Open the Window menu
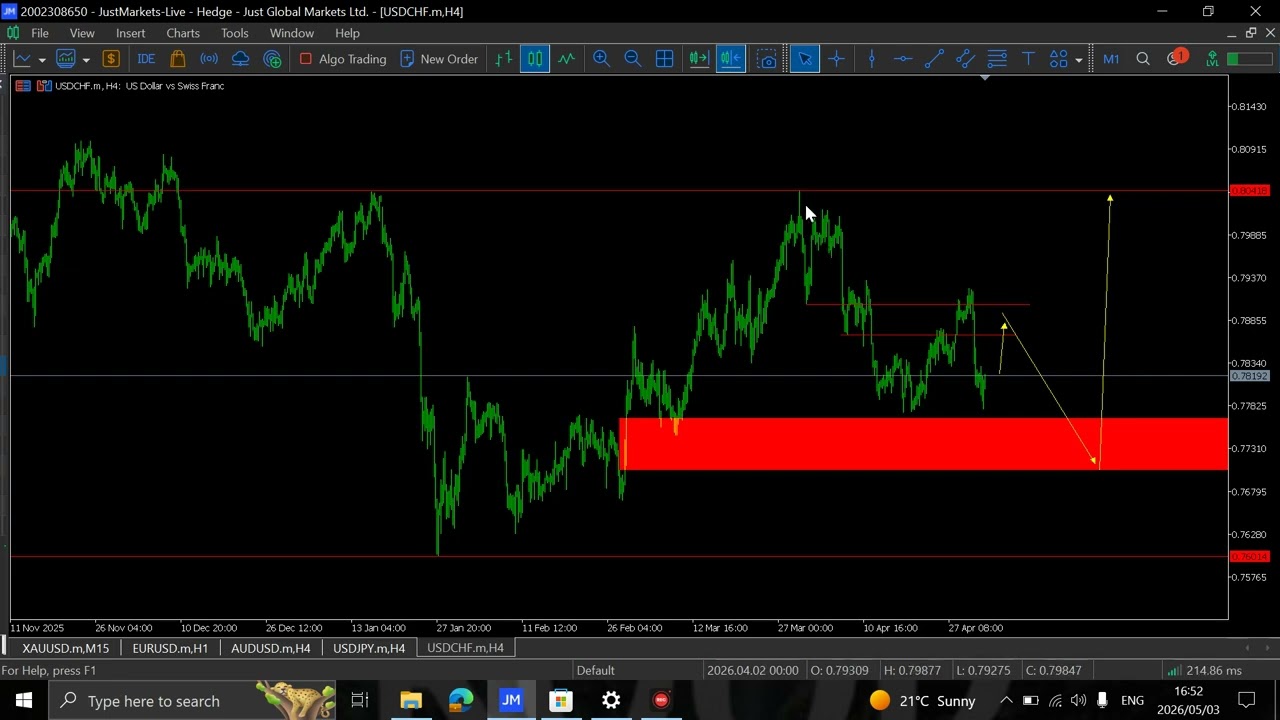Viewport: 1280px width, 720px height. [292, 33]
